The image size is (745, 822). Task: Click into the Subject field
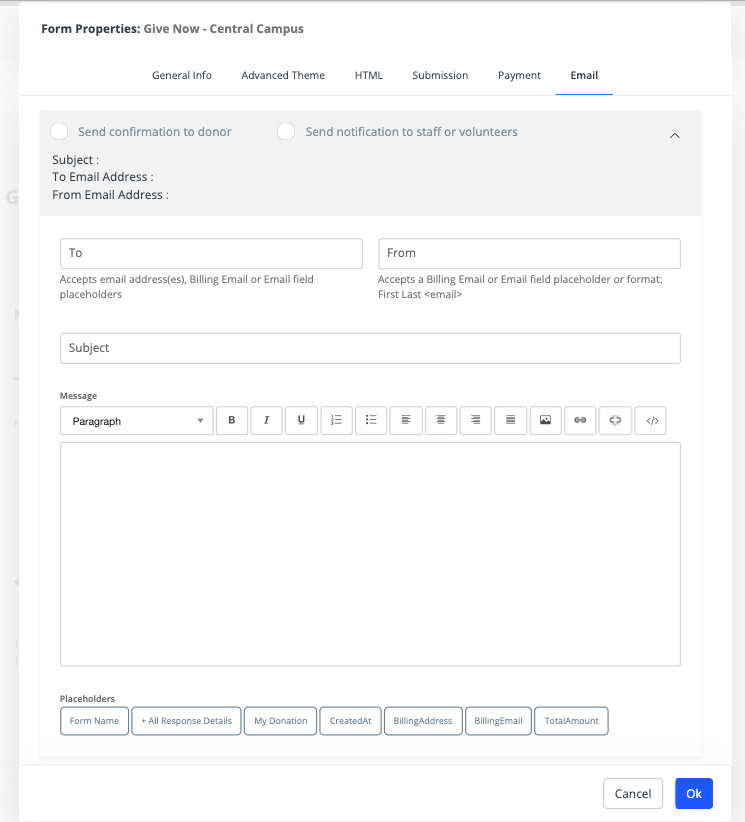pyautogui.click(x=370, y=348)
